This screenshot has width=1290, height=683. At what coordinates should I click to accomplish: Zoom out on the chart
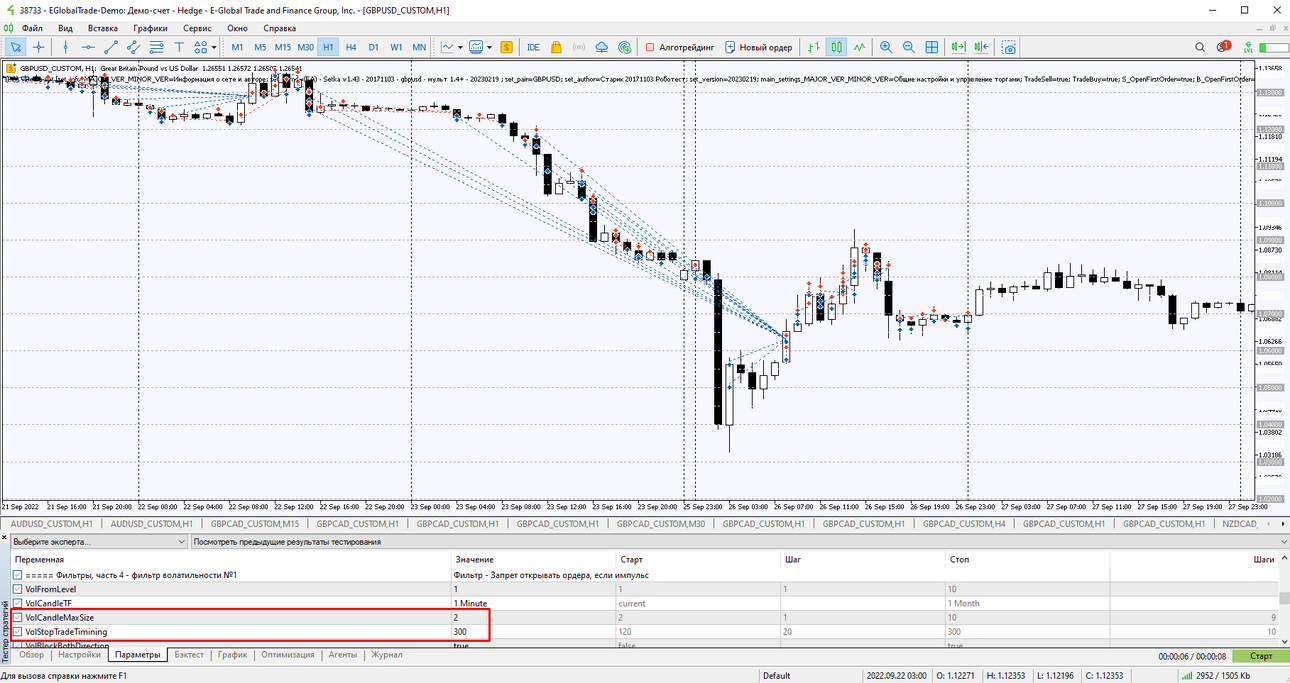coord(909,47)
